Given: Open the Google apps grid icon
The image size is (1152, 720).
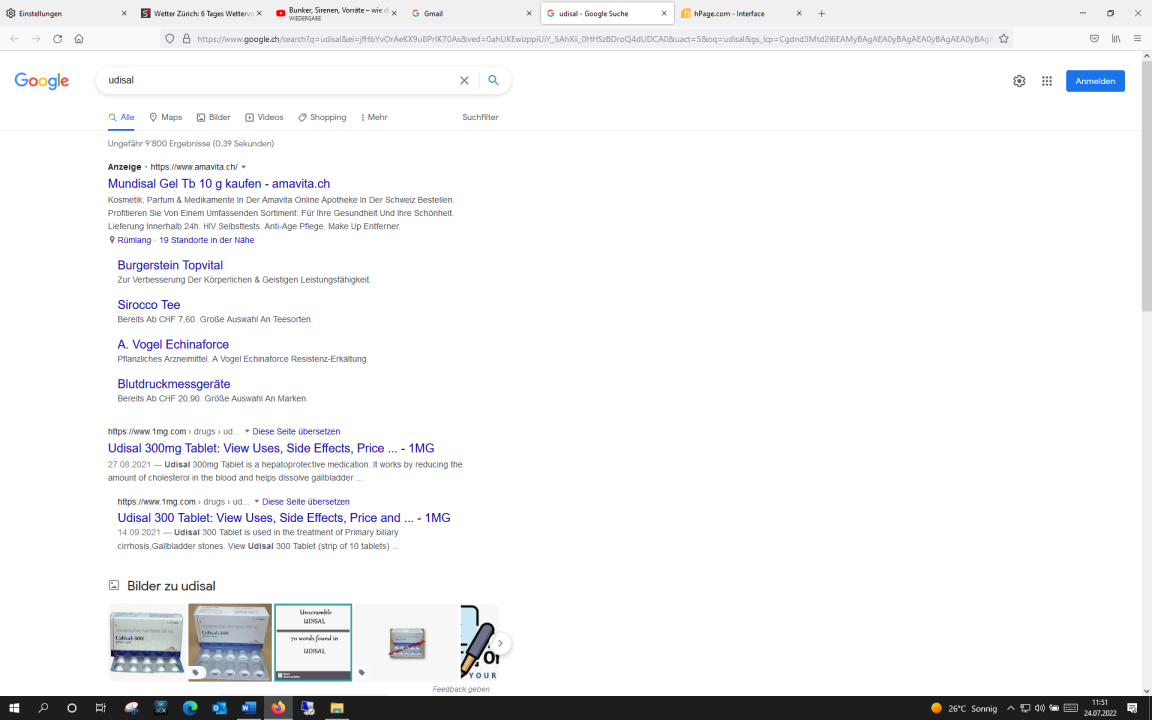Looking at the screenshot, I should click(x=1047, y=81).
